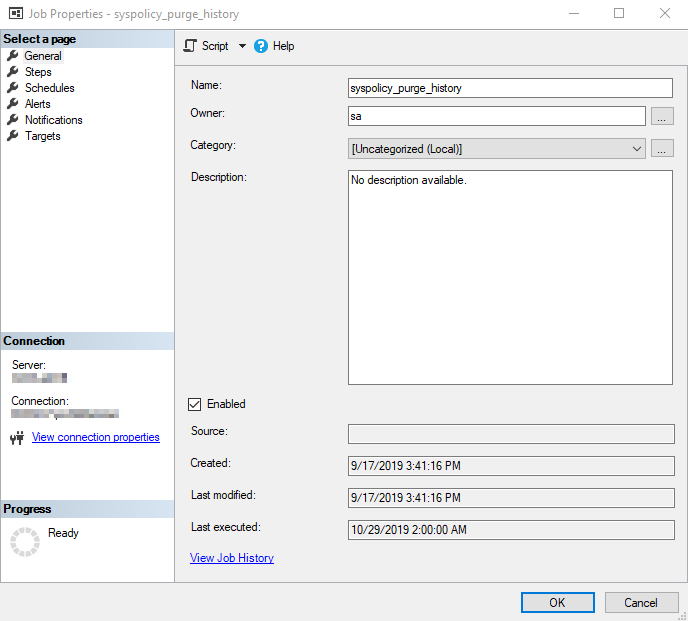Viewport: 688px width, 621px height.
Task: Expand the Script dropdown arrow
Action: click(242, 46)
